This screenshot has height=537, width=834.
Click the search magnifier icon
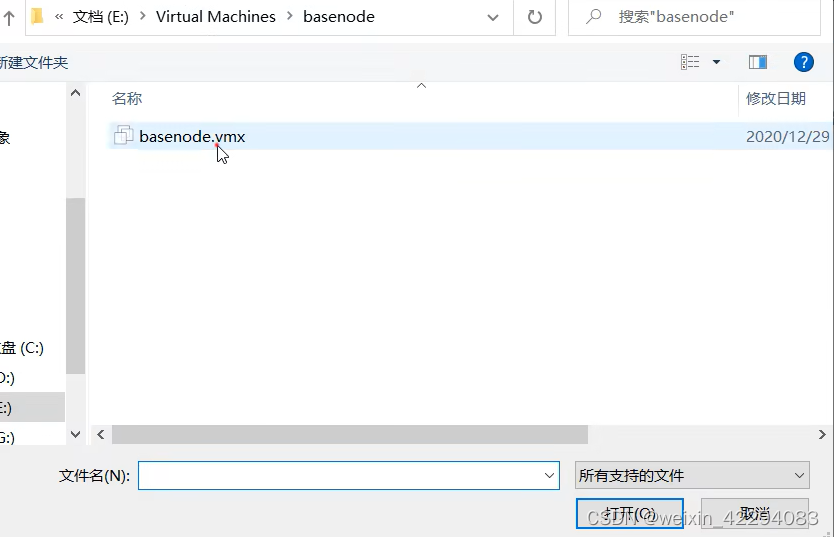pyautogui.click(x=593, y=16)
